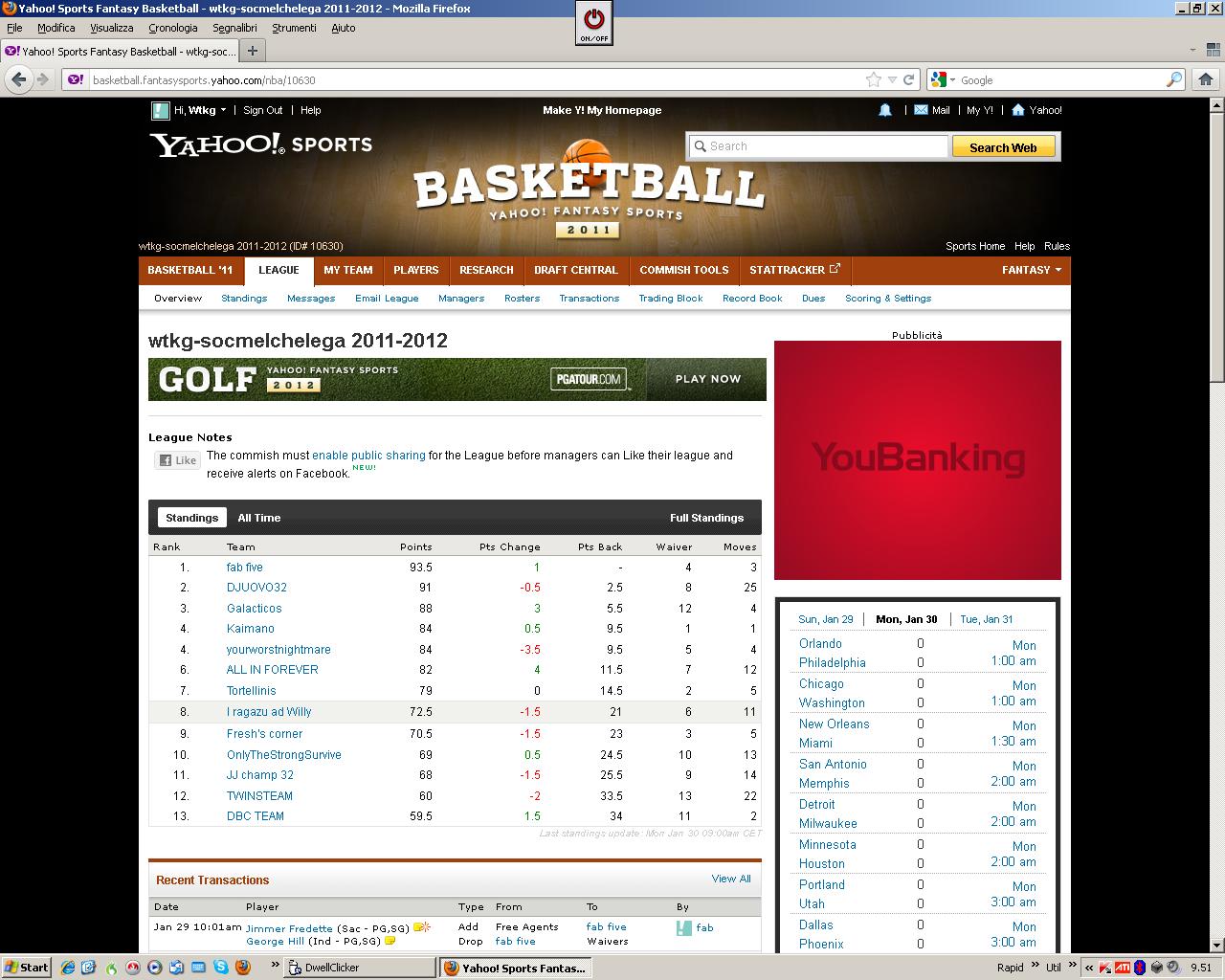Image resolution: width=1225 pixels, height=980 pixels.
Task: Switch standings view to All Time
Action: pyautogui.click(x=259, y=518)
